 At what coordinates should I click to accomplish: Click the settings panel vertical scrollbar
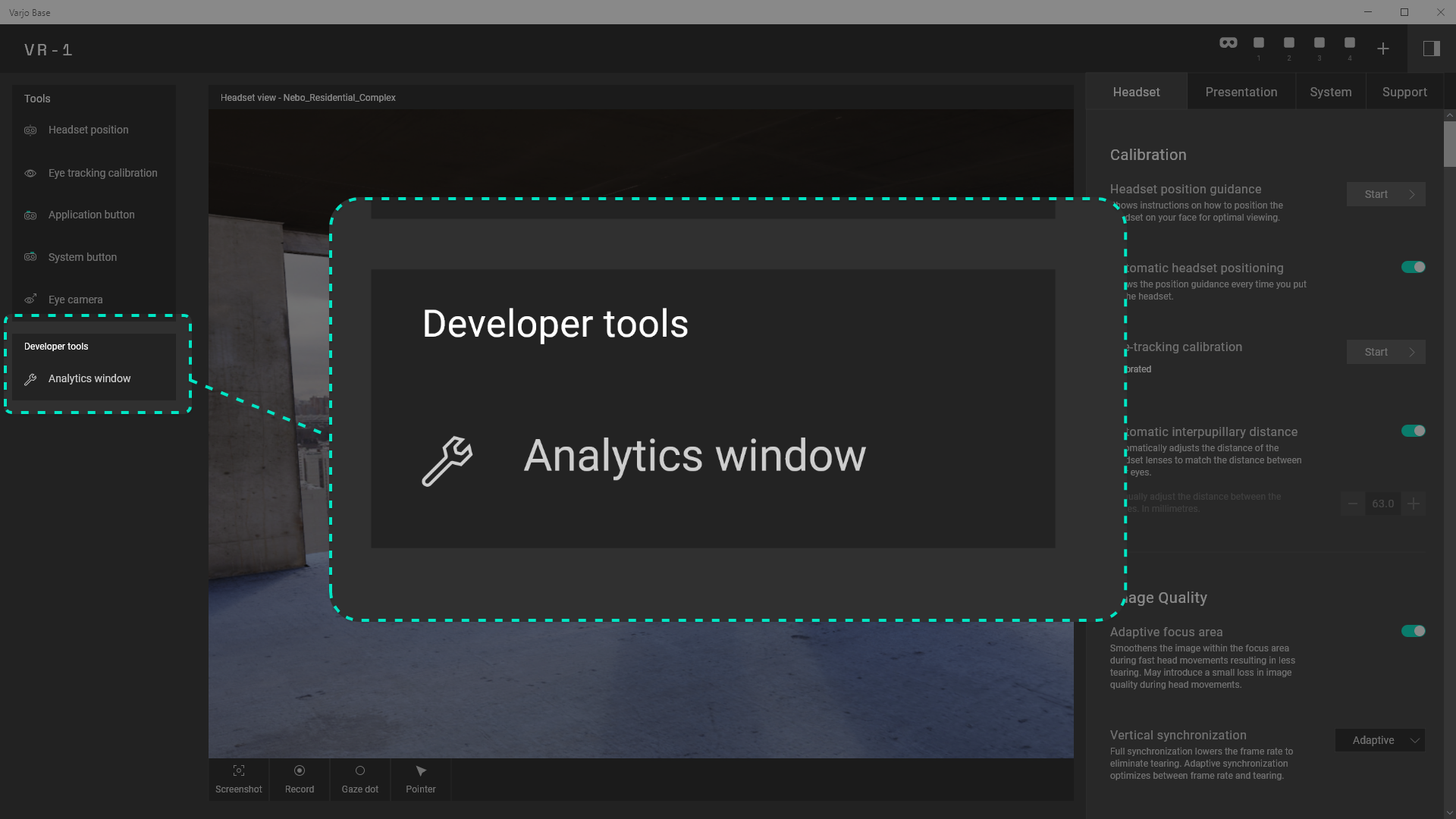pos(1450,143)
